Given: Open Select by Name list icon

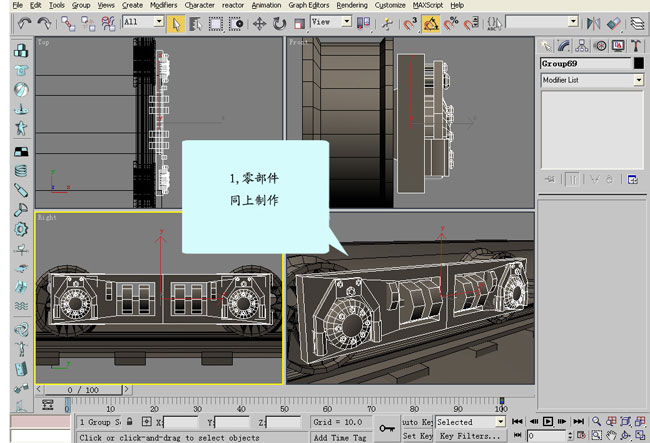Looking at the screenshot, I should [x=195, y=24].
